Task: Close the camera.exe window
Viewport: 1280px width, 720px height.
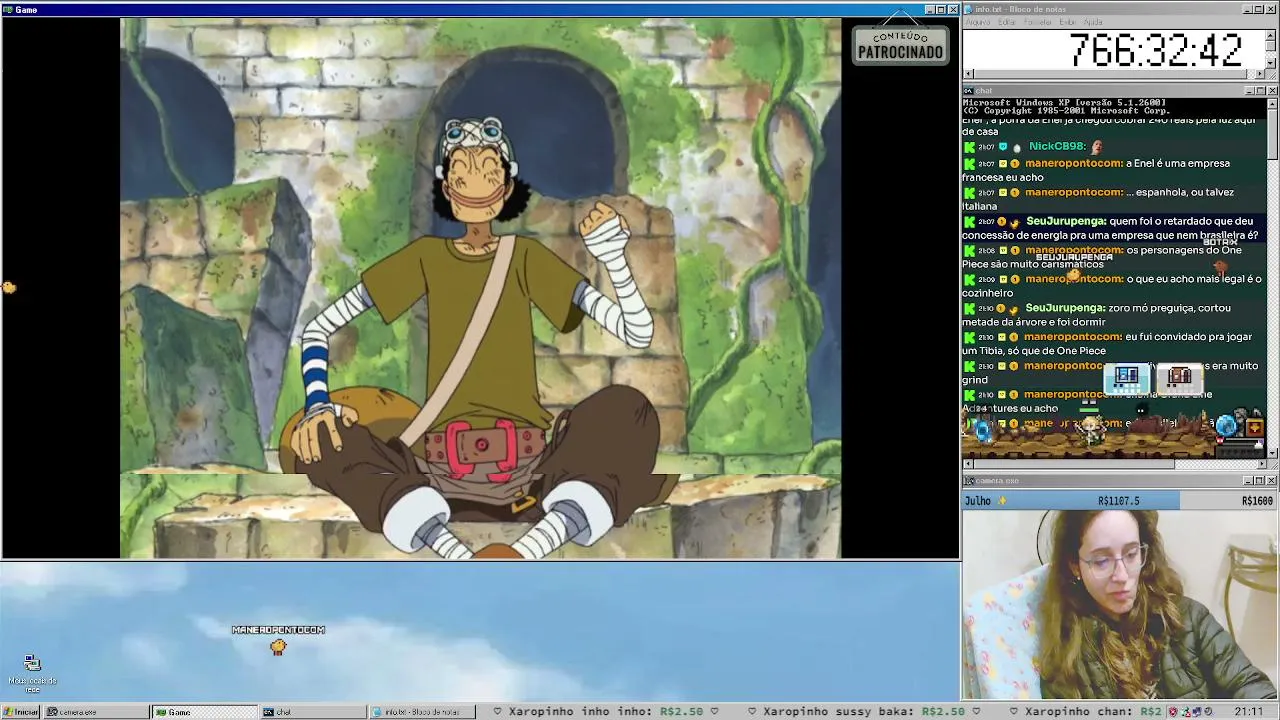Action: 1272,481
